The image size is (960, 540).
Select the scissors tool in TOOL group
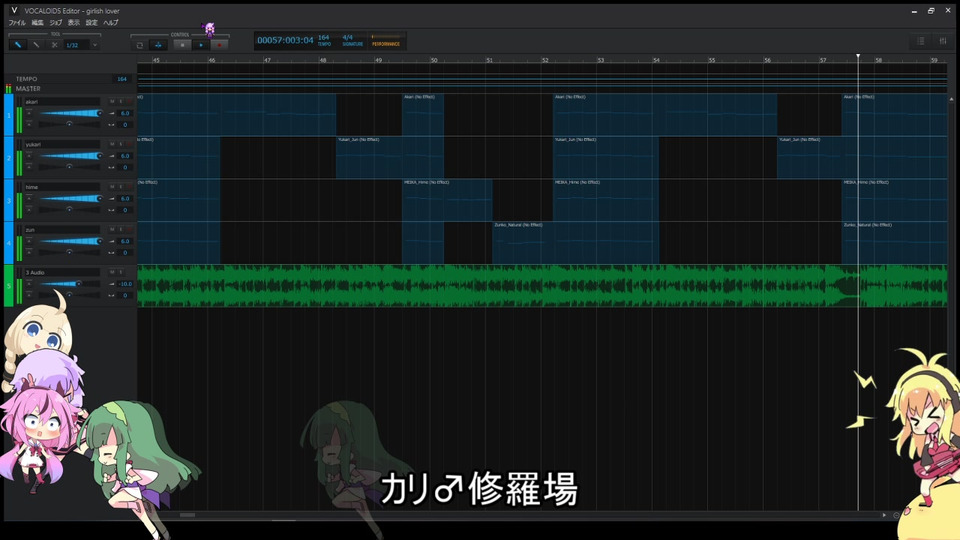point(54,45)
